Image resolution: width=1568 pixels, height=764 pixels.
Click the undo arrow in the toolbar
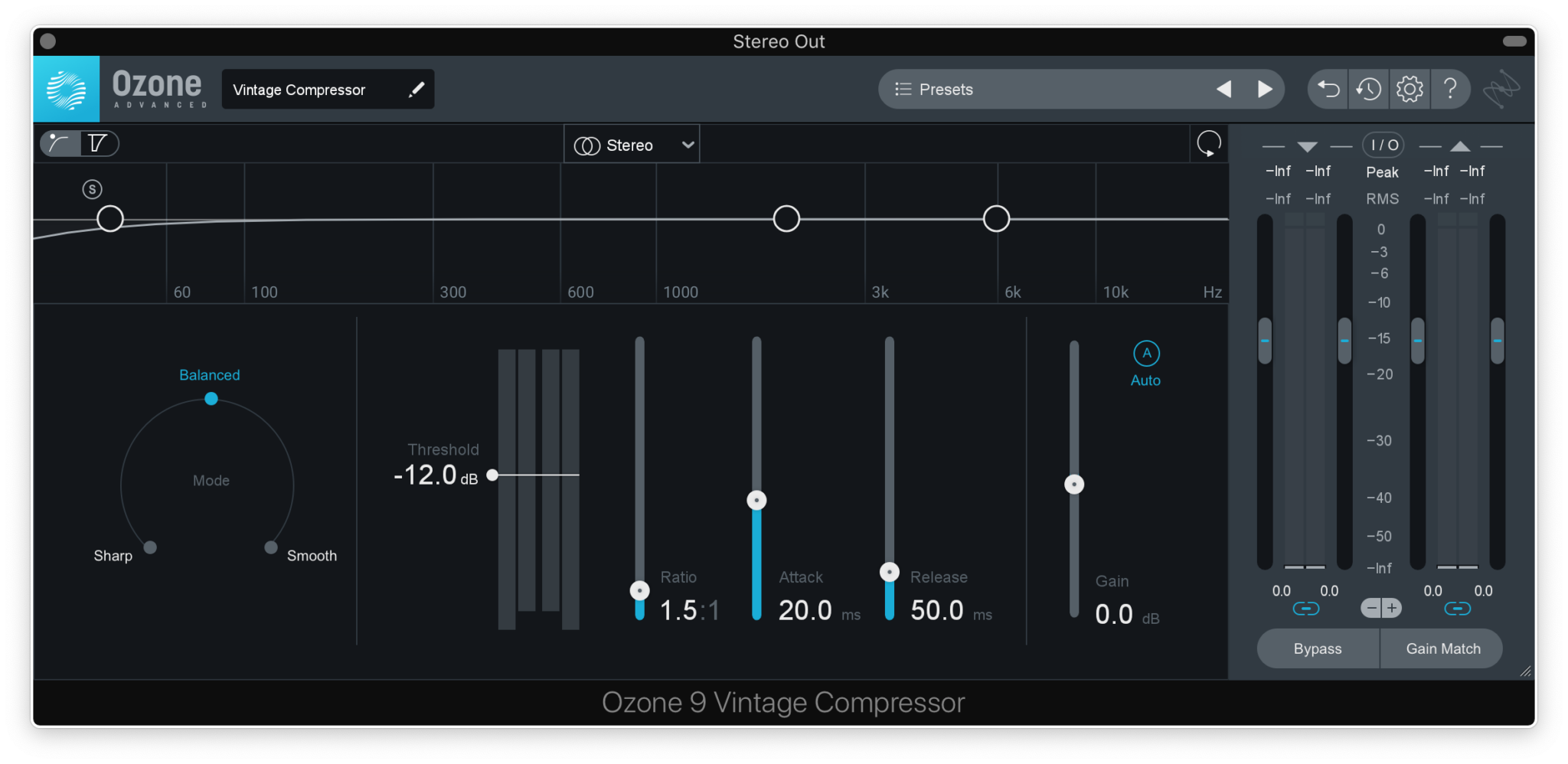pos(1328,89)
